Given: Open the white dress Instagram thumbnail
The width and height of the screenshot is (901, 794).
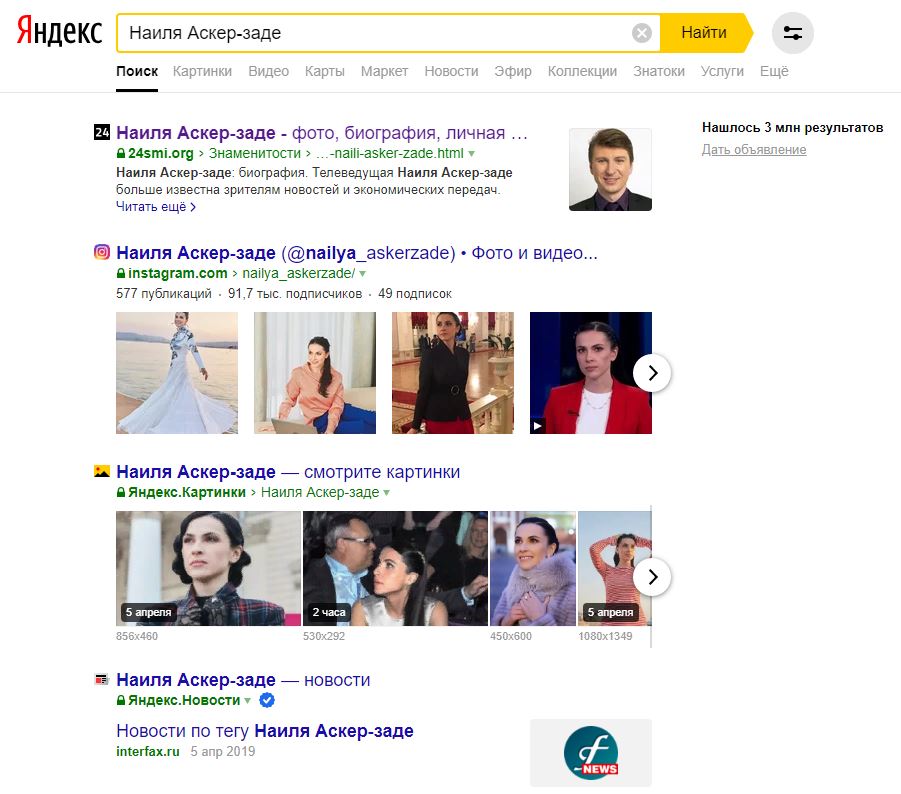Looking at the screenshot, I should [x=177, y=373].
